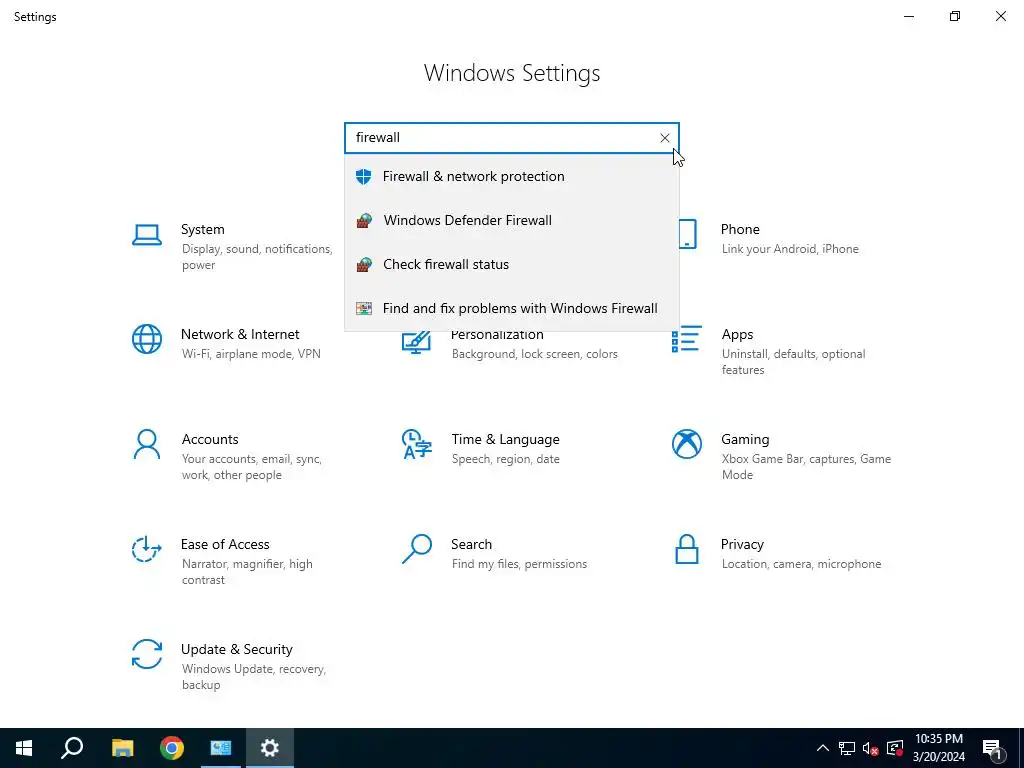This screenshot has height=768, width=1024.
Task: Open Network & Internet settings
Action: pyautogui.click(x=234, y=344)
